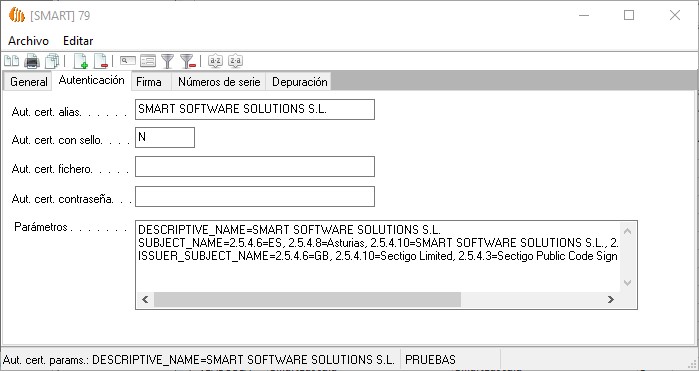Switch to the General tab

pyautogui.click(x=29, y=82)
